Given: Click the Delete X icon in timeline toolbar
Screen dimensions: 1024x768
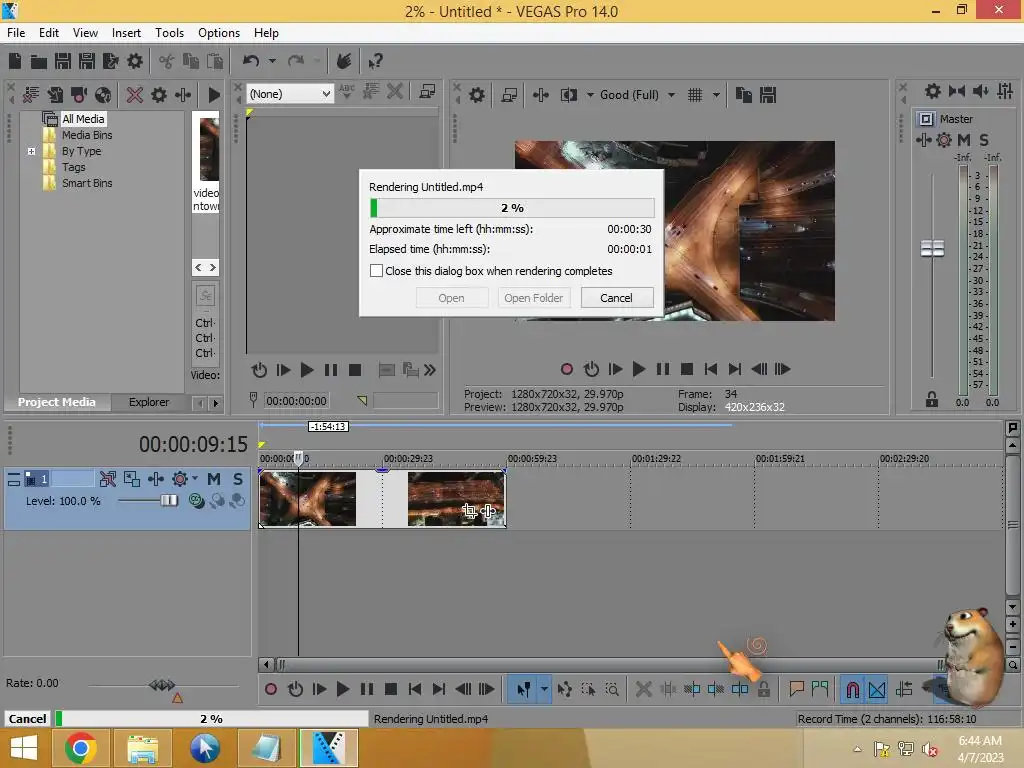Looking at the screenshot, I should 643,689.
